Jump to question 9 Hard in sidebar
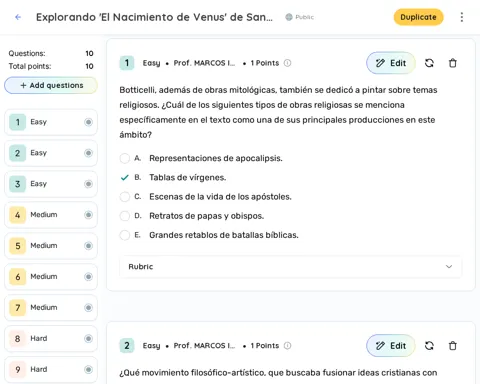Viewport: 480px width, 384px height. pos(51,369)
